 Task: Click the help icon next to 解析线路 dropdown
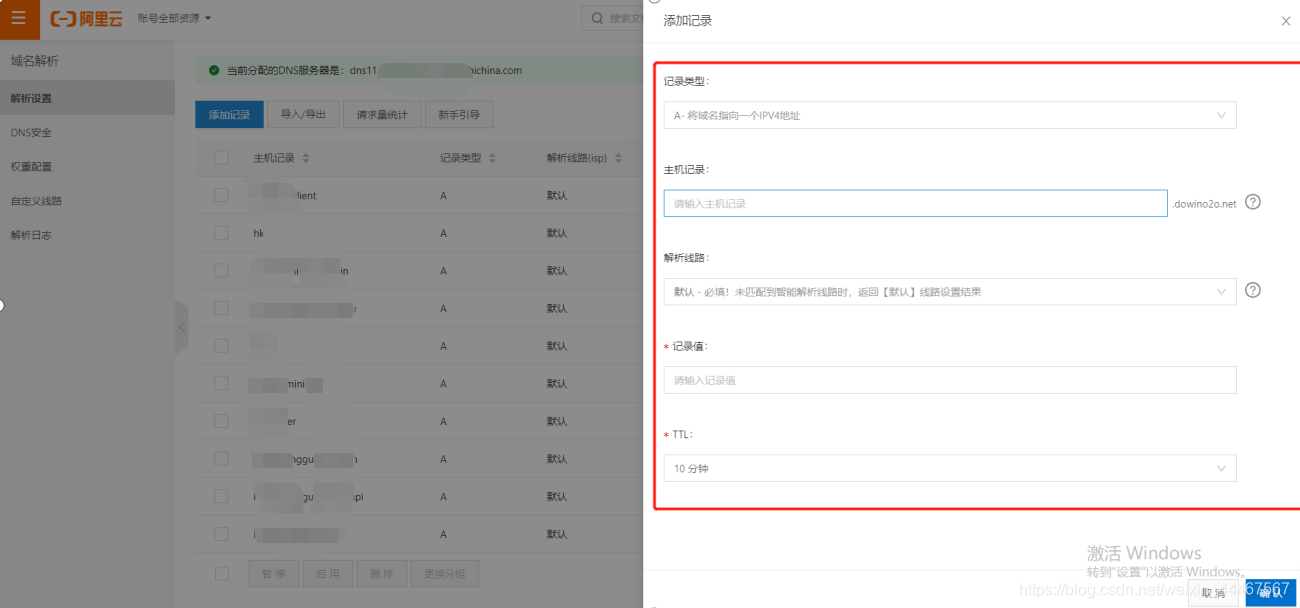coord(1253,290)
